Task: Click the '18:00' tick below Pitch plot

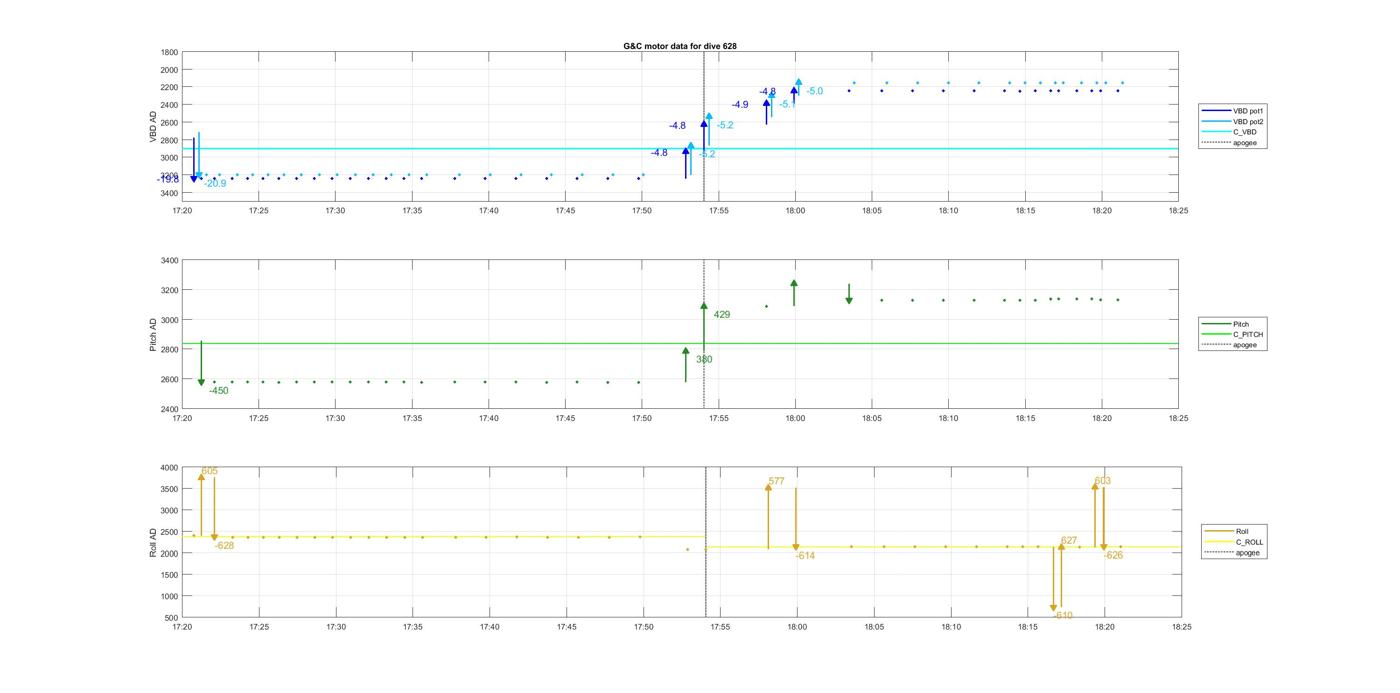Action: coord(795,419)
